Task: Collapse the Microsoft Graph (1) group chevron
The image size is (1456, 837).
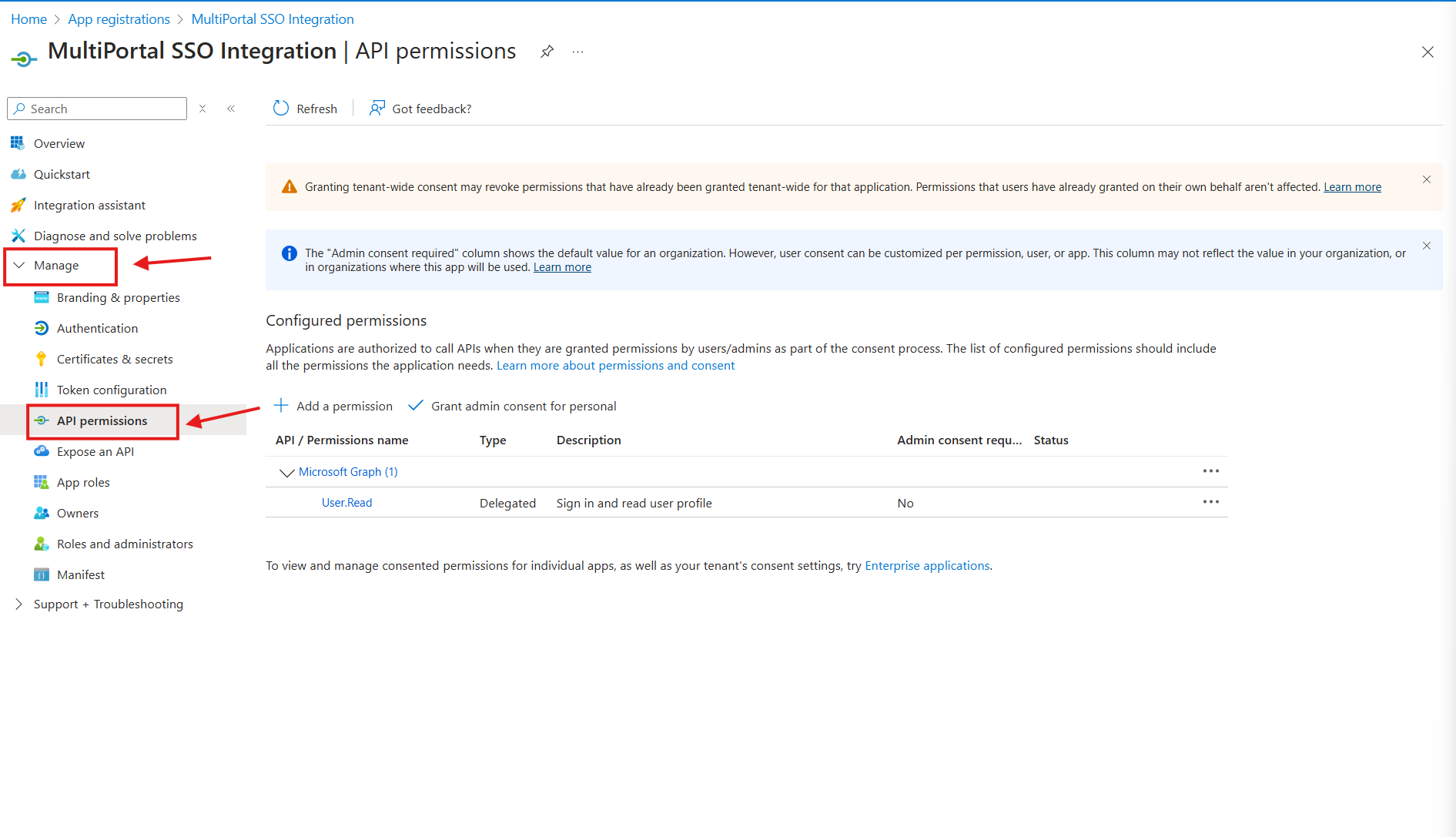Action: 286,472
